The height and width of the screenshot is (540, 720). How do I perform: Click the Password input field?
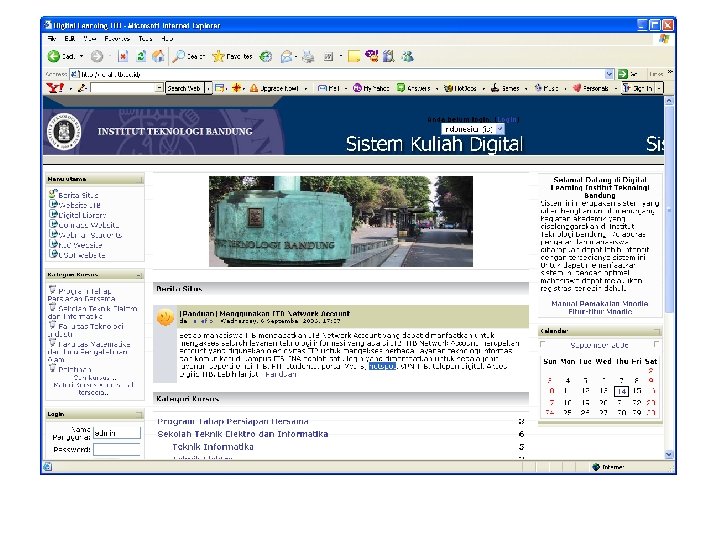point(117,450)
